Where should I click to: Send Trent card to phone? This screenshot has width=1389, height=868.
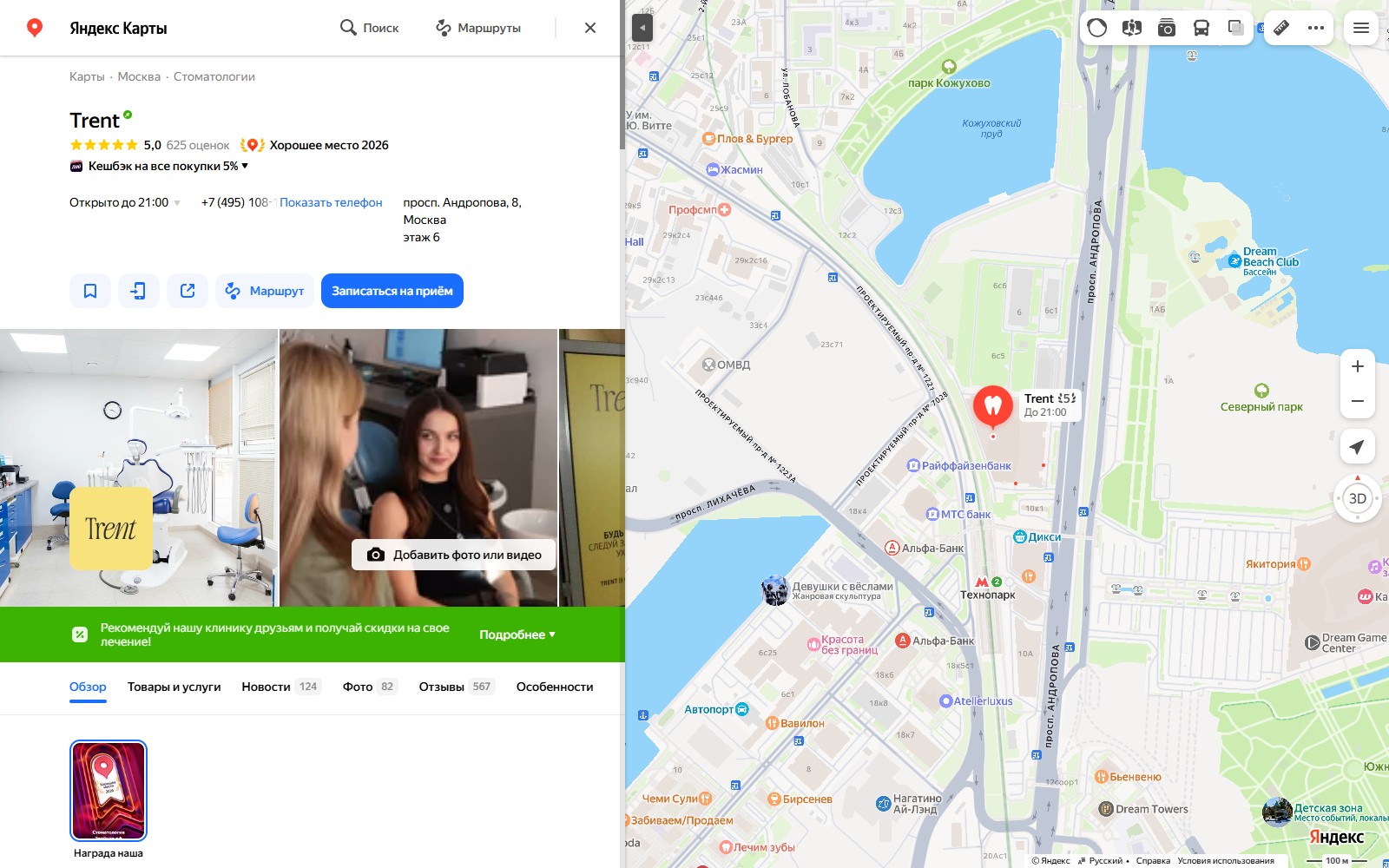(x=139, y=291)
